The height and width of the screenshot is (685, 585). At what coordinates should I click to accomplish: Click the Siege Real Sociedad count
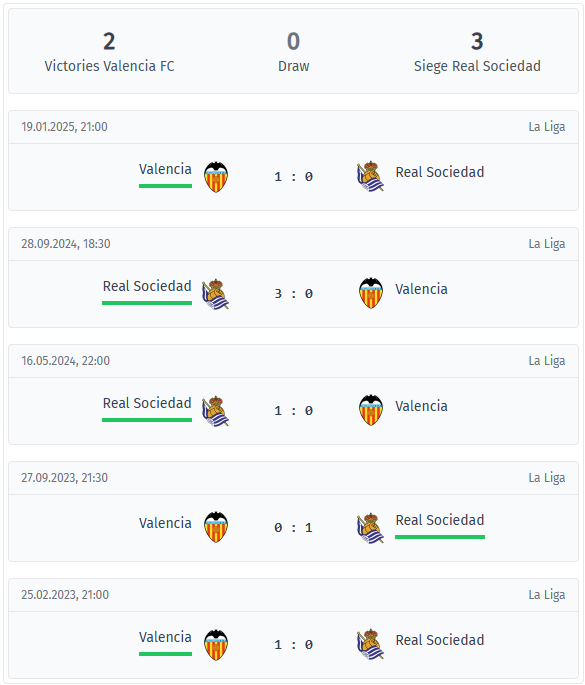pos(477,42)
